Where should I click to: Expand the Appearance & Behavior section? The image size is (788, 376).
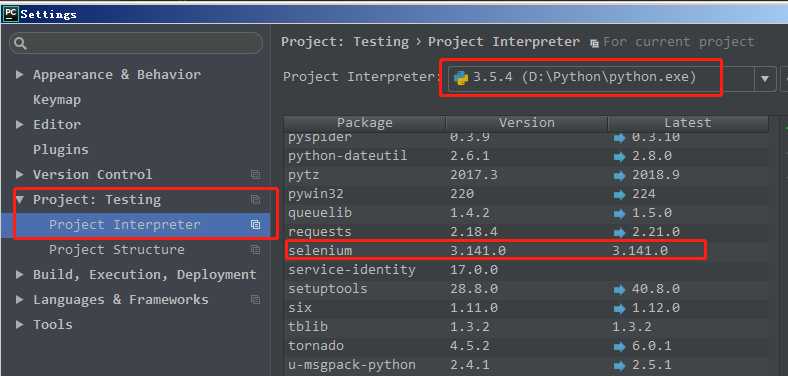[x=20, y=75]
